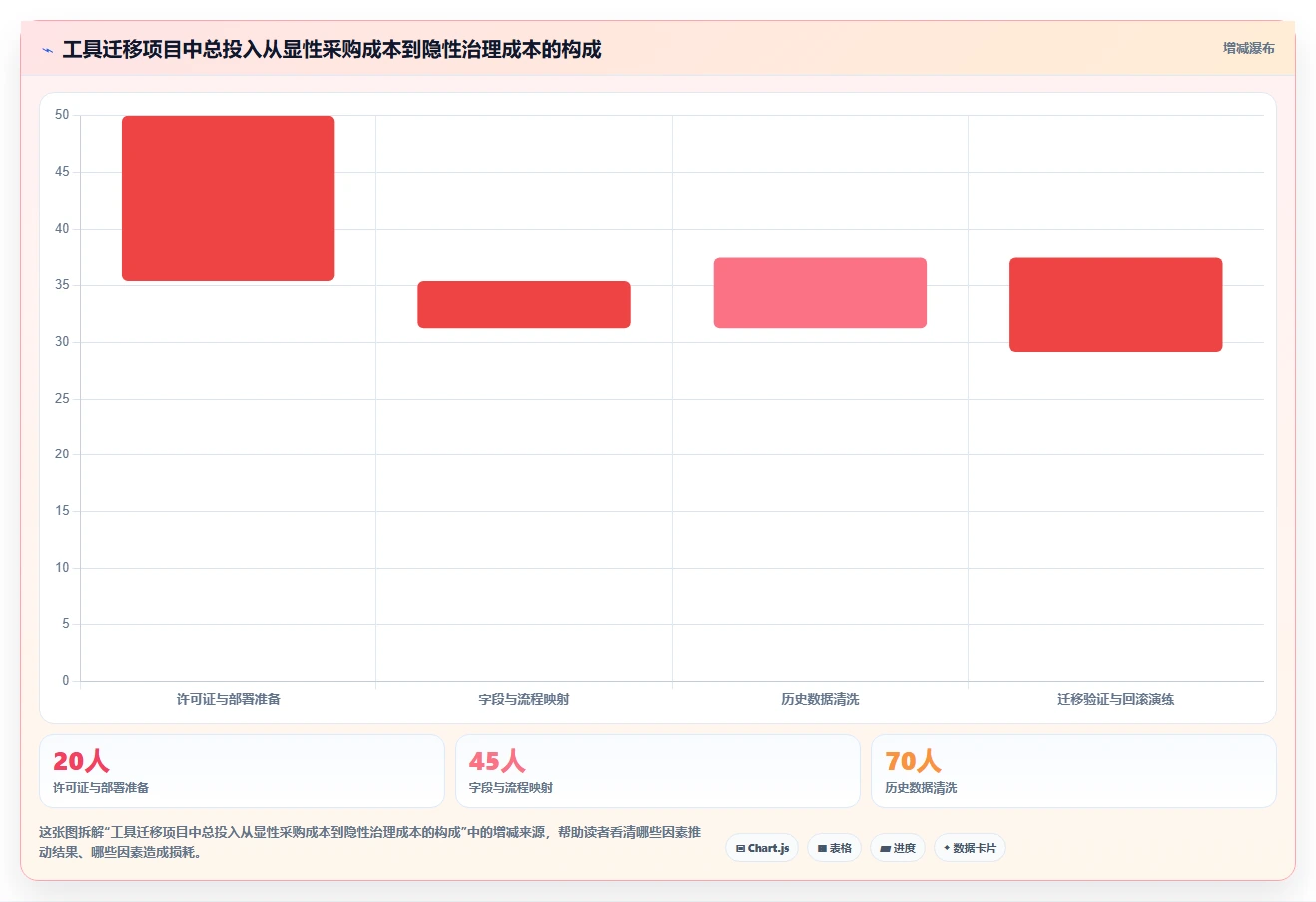The image size is (1316, 902).
Task: Click y-axis value 5
Action: [66, 624]
